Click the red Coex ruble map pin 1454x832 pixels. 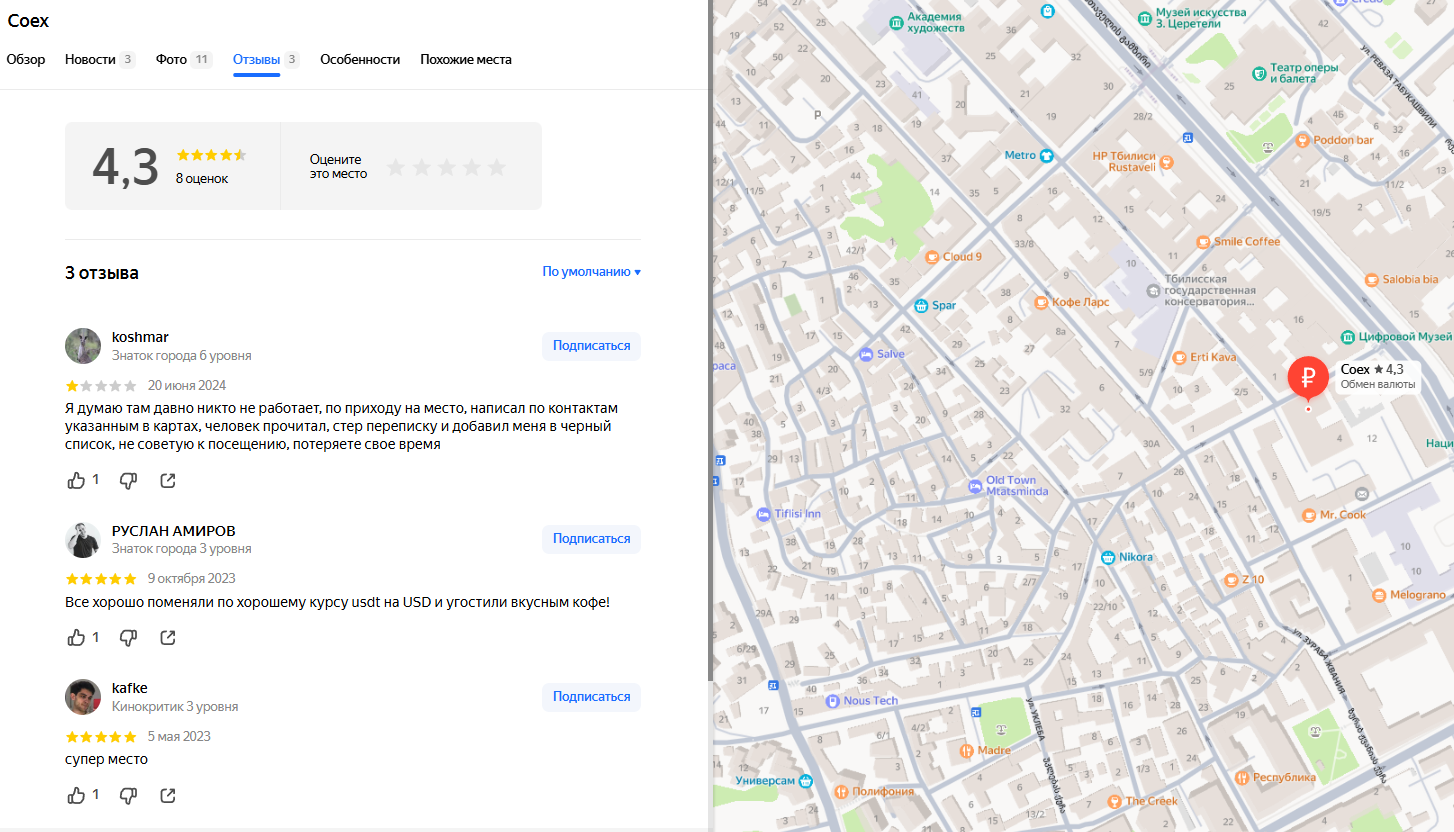click(x=1307, y=378)
